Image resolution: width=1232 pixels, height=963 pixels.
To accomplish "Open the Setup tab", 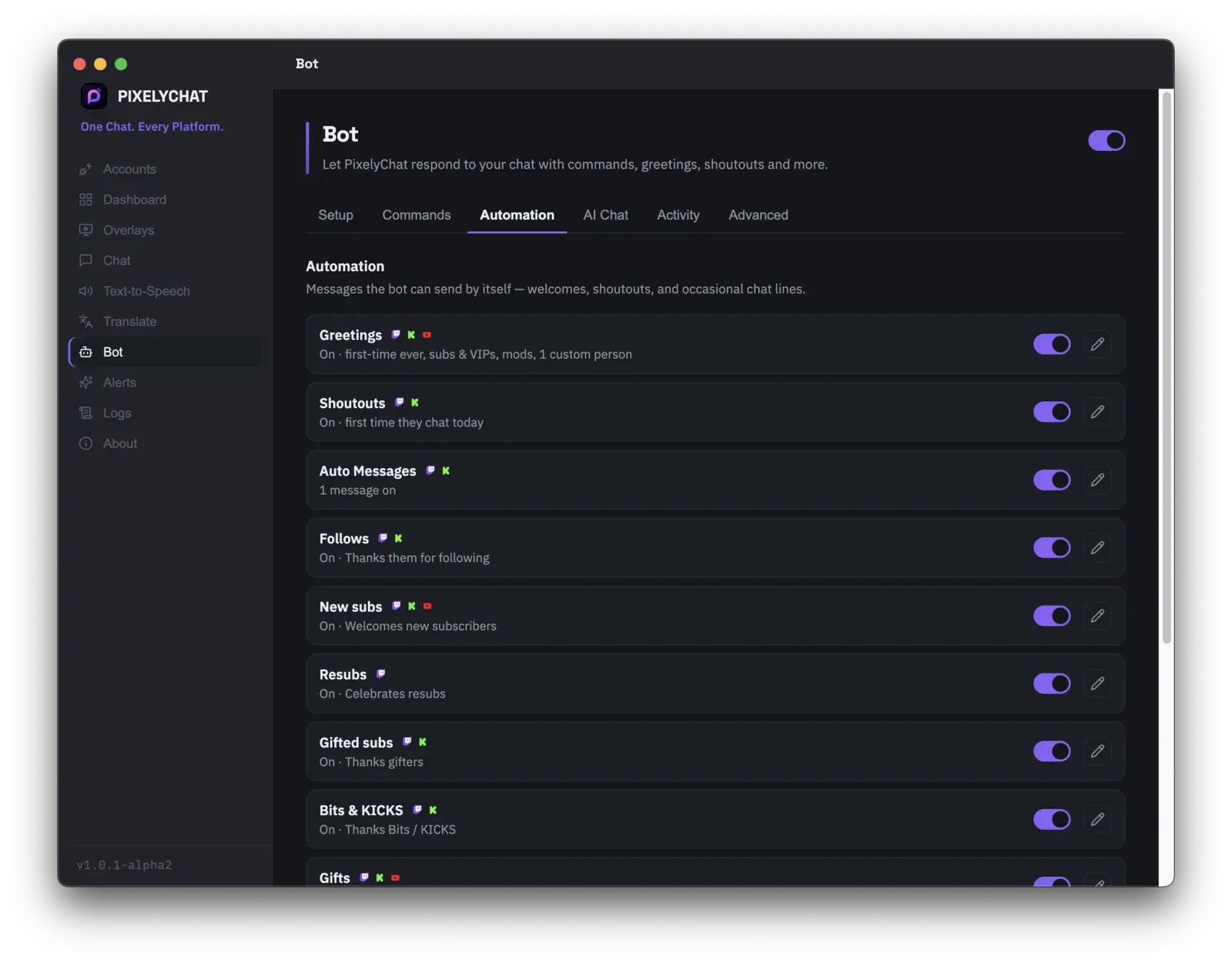I will (336, 216).
